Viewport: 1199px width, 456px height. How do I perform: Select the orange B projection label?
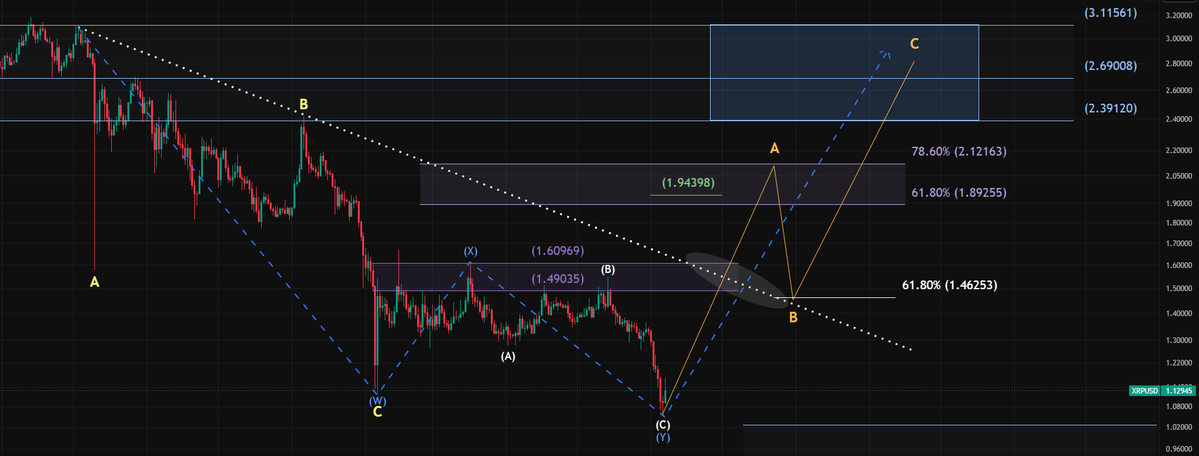[793, 317]
